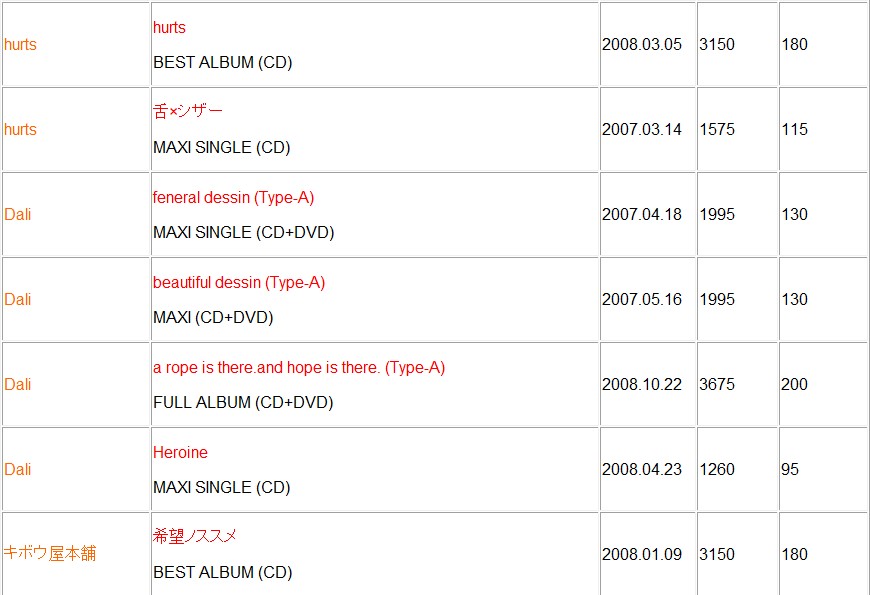Click the BEST ALBUM (CD) text under hurts
Viewport: 870px width, 595px height.
click(x=222, y=62)
